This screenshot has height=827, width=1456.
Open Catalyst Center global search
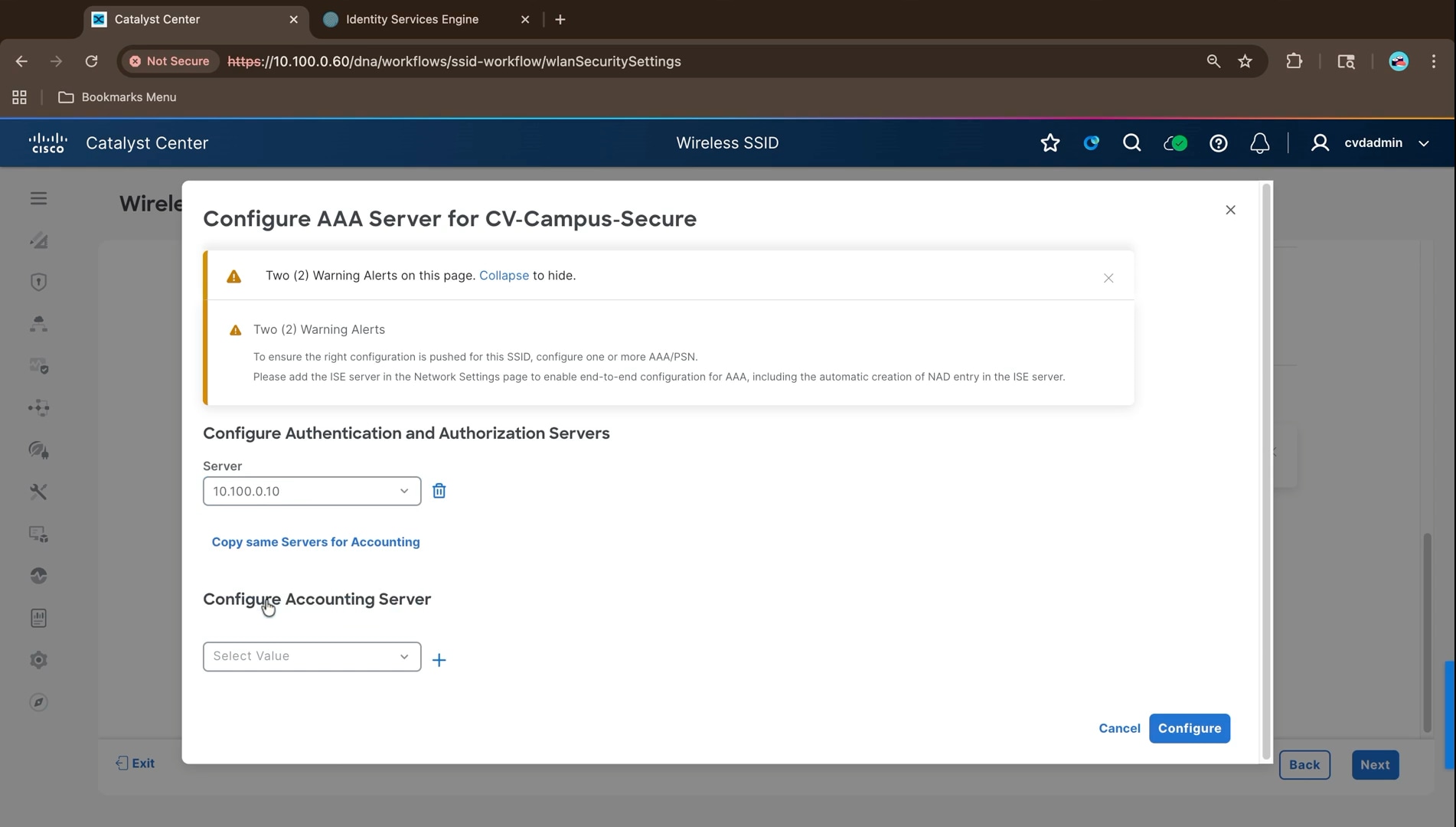click(x=1131, y=143)
